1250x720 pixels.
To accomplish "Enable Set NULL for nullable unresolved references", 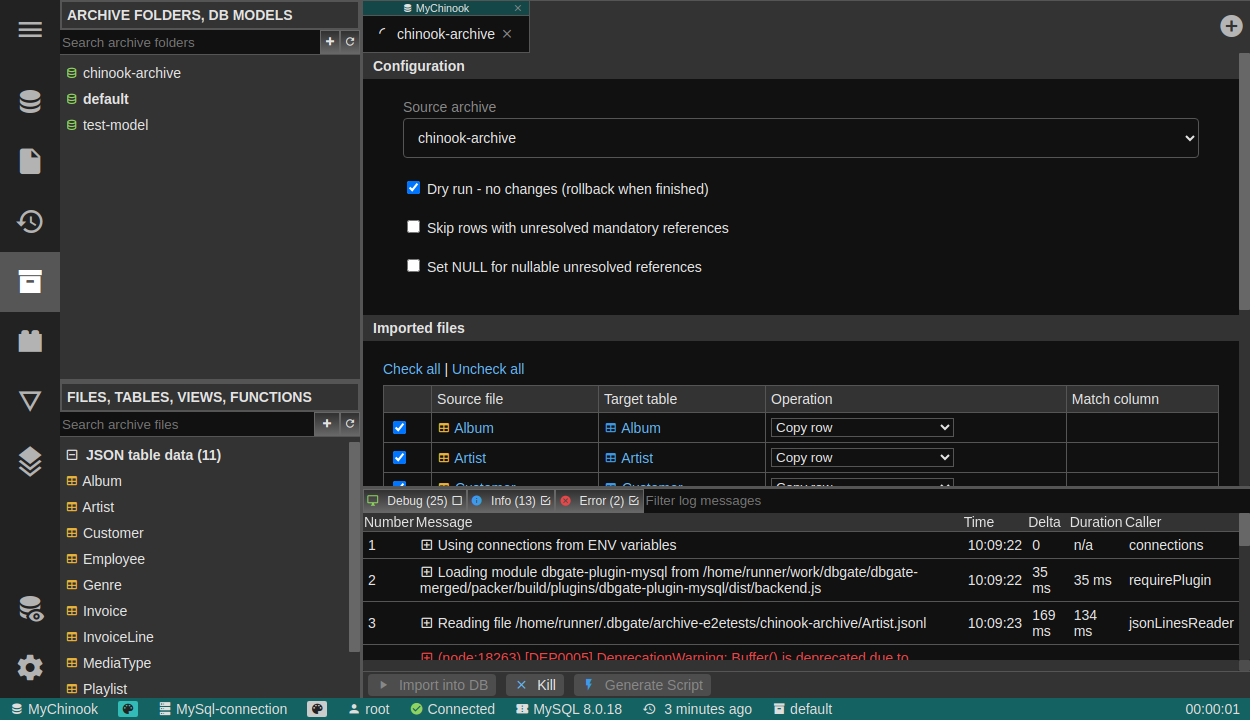I will point(413,266).
